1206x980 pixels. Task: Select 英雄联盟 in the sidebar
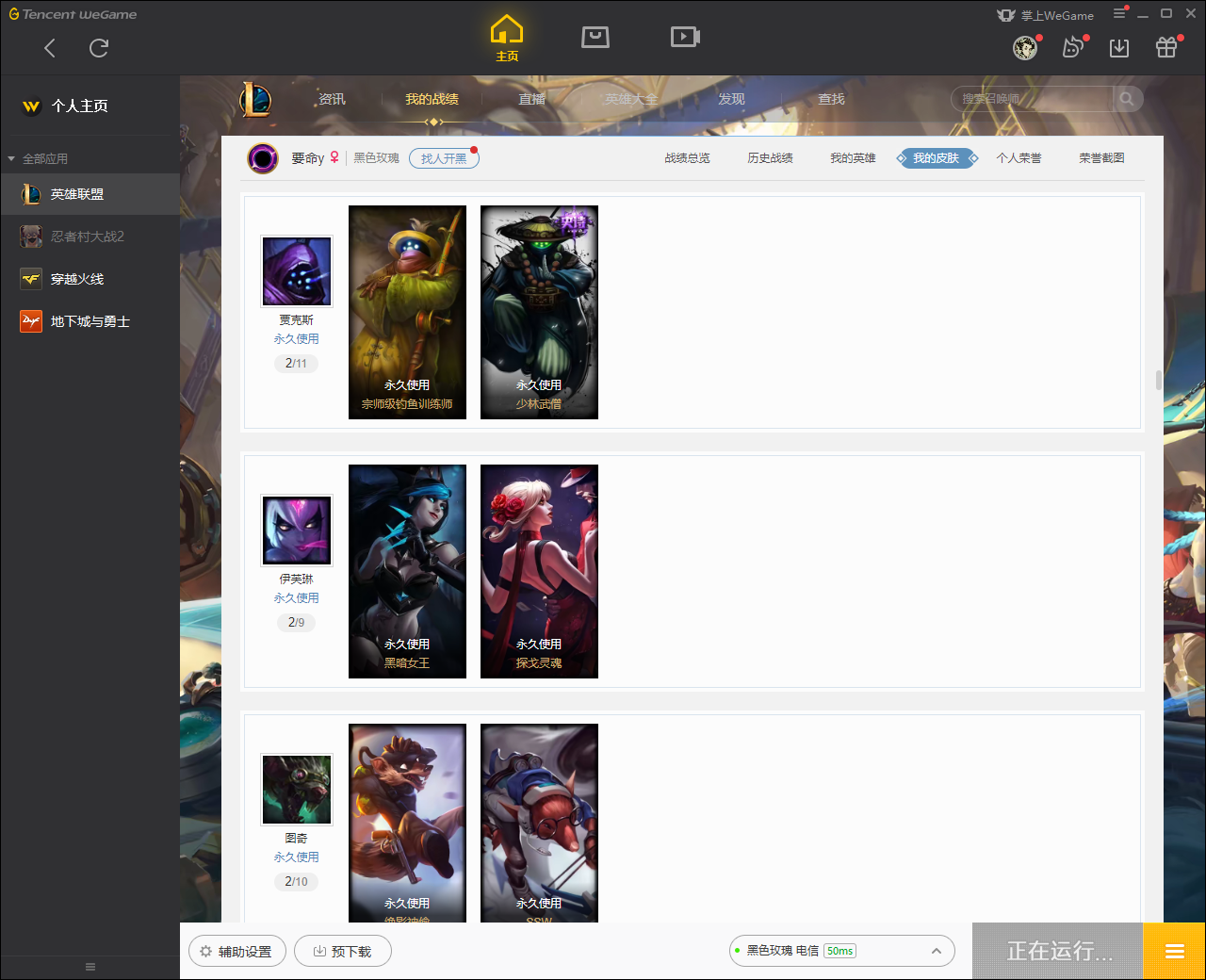pyautogui.click(x=90, y=194)
